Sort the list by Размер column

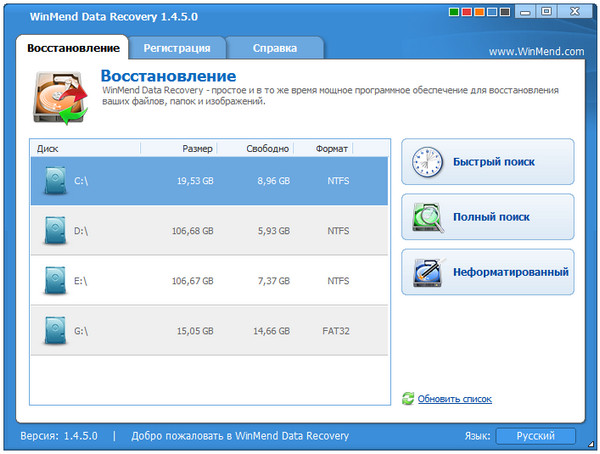197,149
